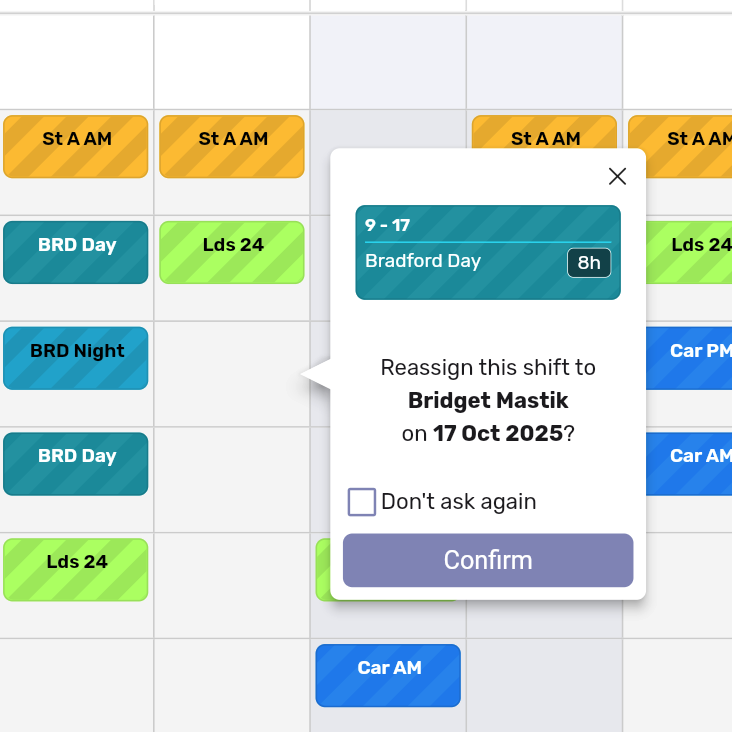Click the St A AM shift in first column
Screen dimensions: 732x732
76,146
